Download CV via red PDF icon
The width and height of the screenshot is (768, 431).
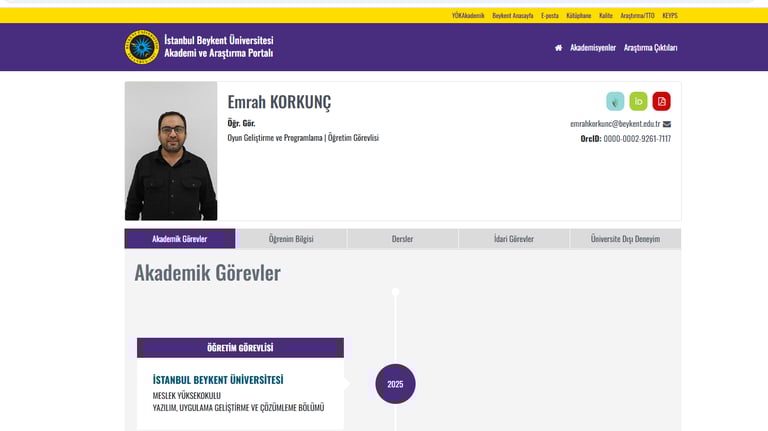pyautogui.click(x=662, y=101)
